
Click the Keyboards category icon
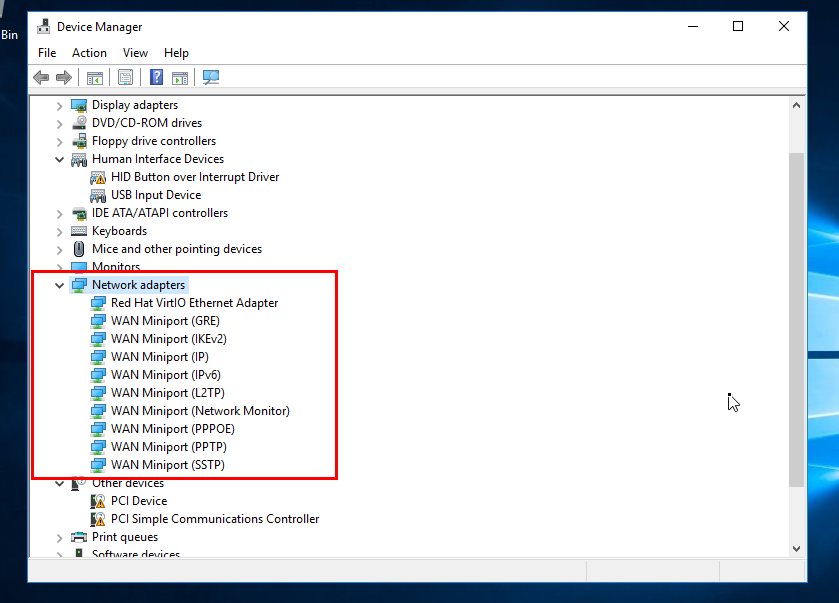tap(79, 231)
